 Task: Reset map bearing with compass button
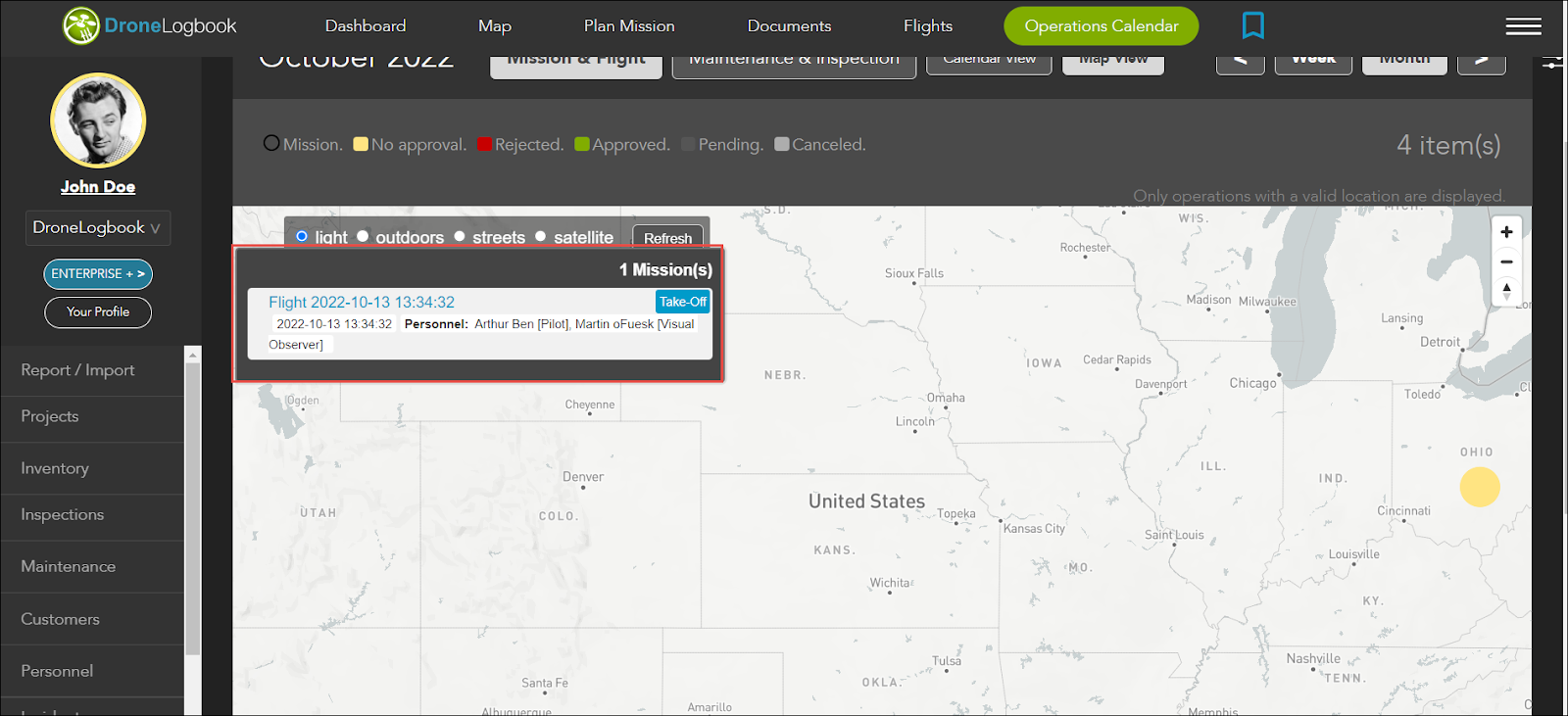click(x=1506, y=291)
